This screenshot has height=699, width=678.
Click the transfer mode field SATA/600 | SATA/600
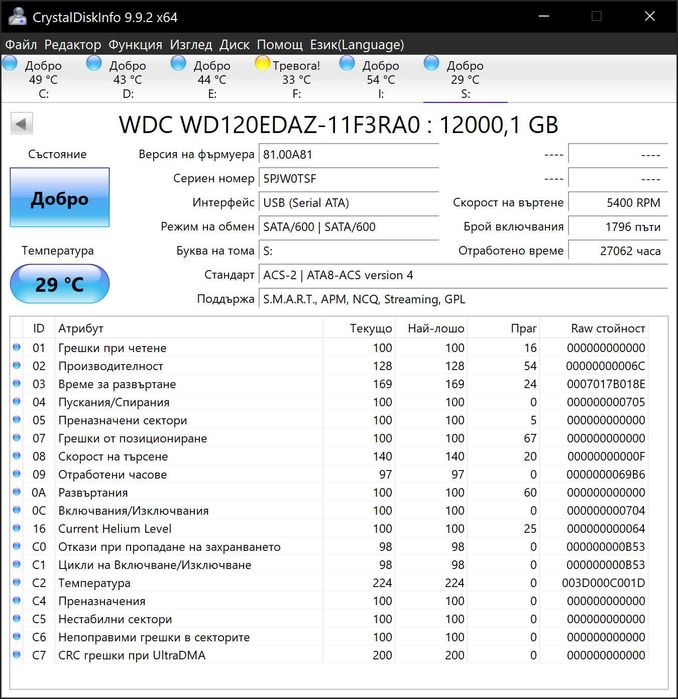pos(349,227)
